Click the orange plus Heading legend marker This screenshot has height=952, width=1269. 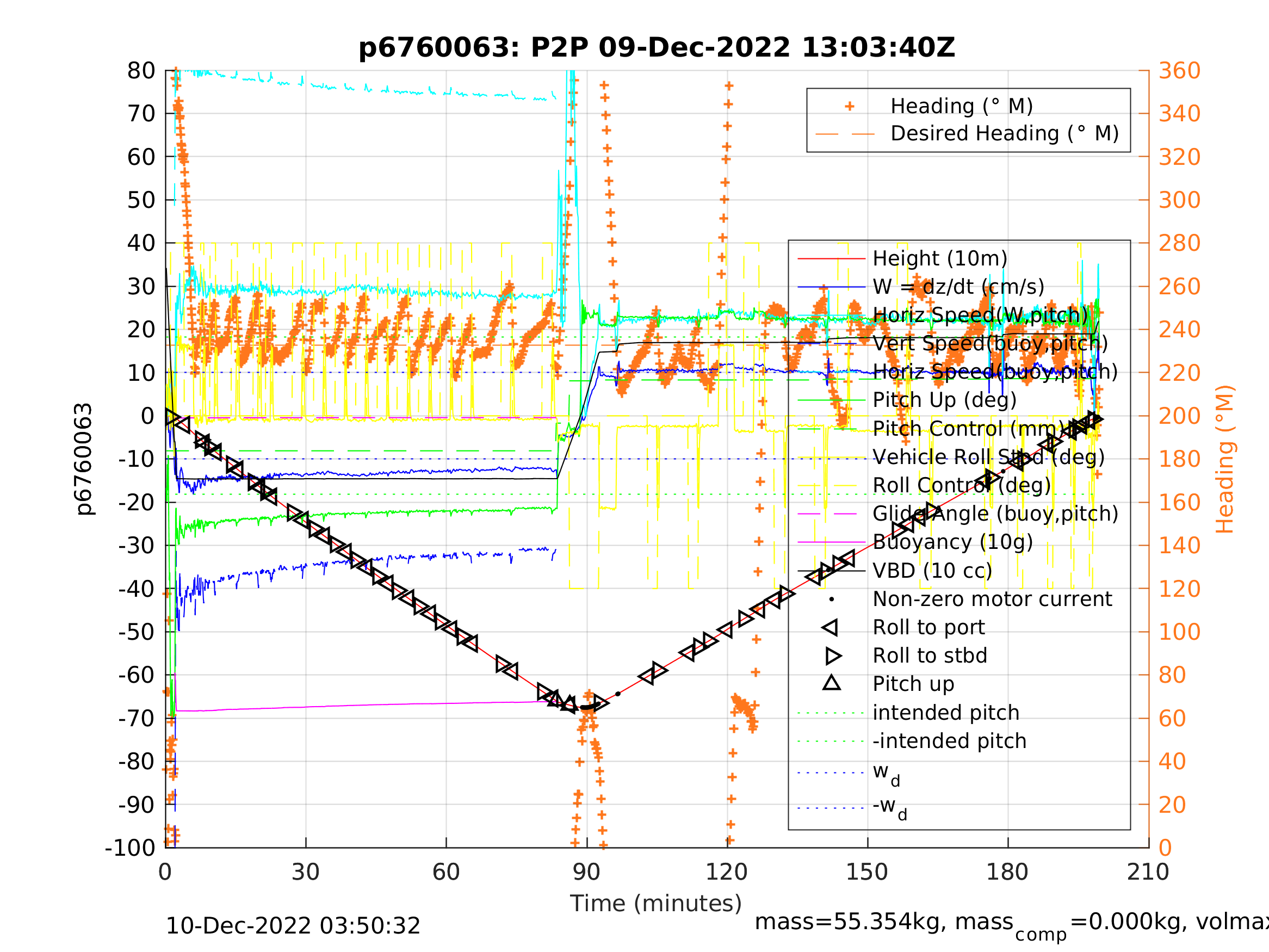coord(850,106)
